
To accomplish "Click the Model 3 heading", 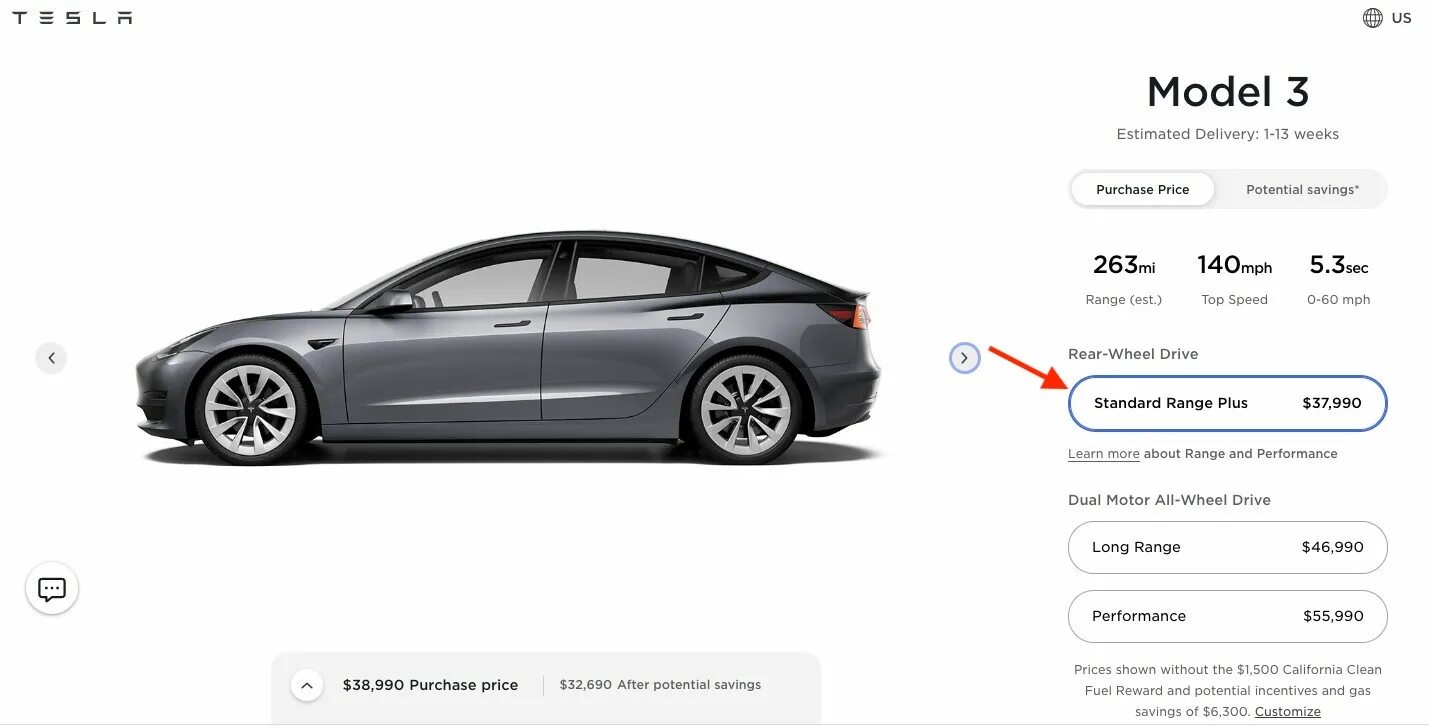I will (x=1228, y=92).
